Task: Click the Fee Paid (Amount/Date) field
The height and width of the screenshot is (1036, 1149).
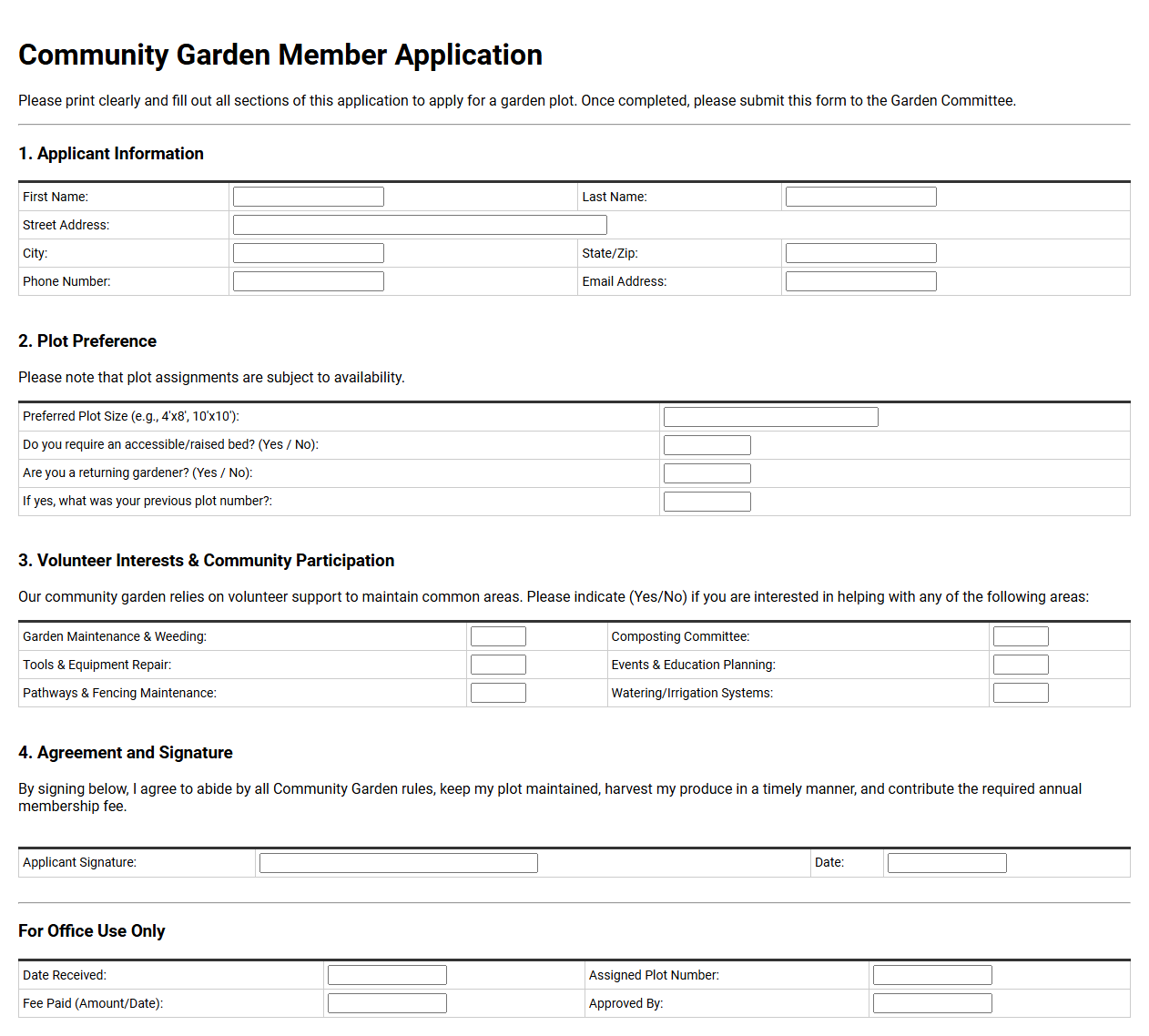Action: [387, 1003]
